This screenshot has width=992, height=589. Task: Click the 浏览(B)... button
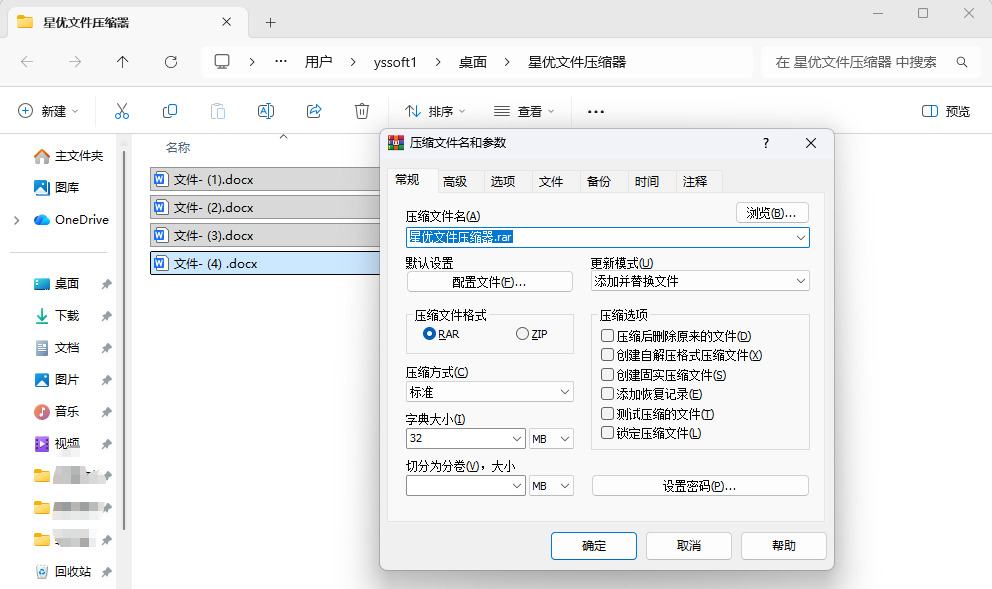[x=772, y=213]
